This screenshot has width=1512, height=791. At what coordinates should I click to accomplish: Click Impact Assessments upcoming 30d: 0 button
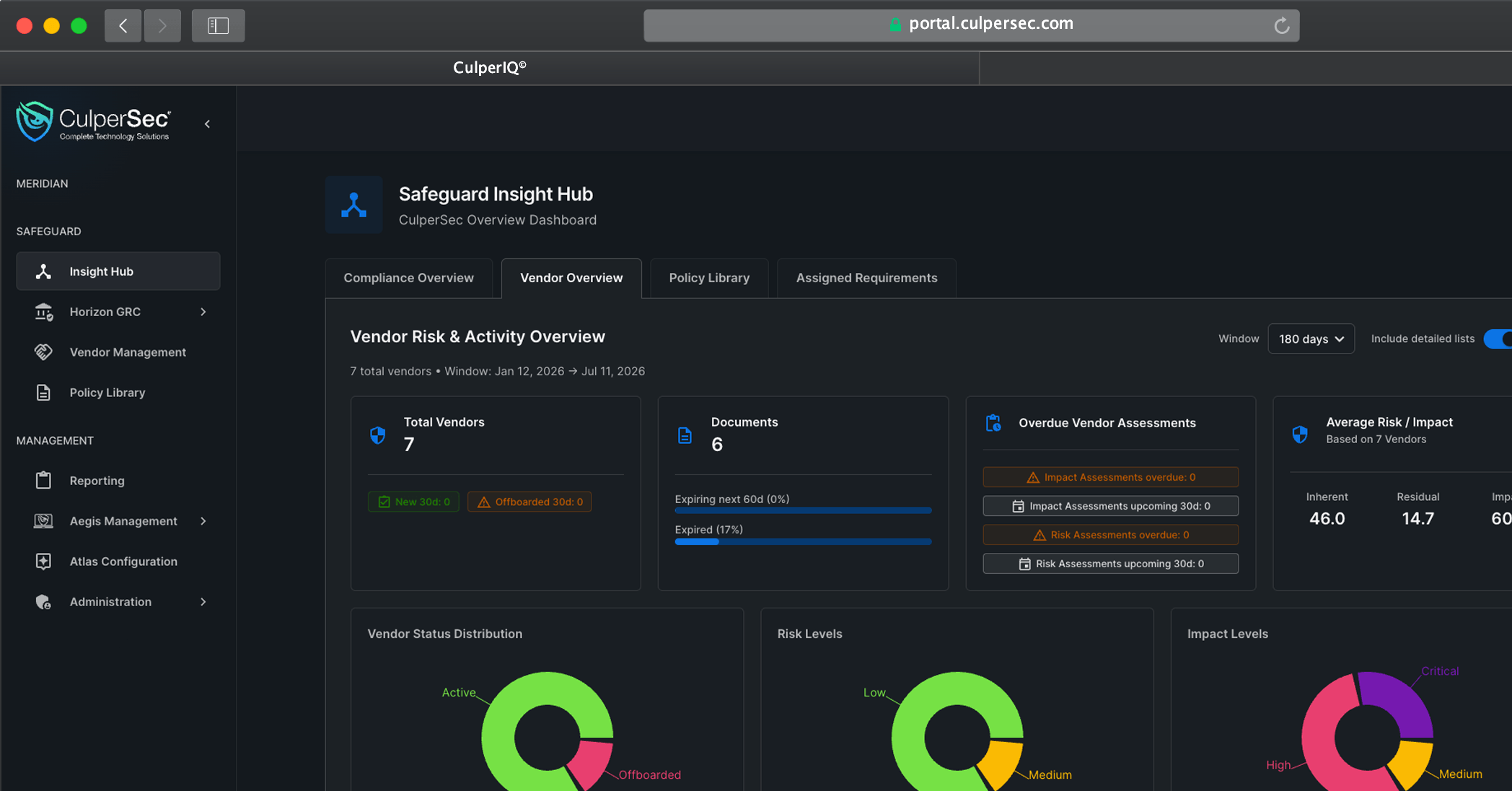[1110, 506]
